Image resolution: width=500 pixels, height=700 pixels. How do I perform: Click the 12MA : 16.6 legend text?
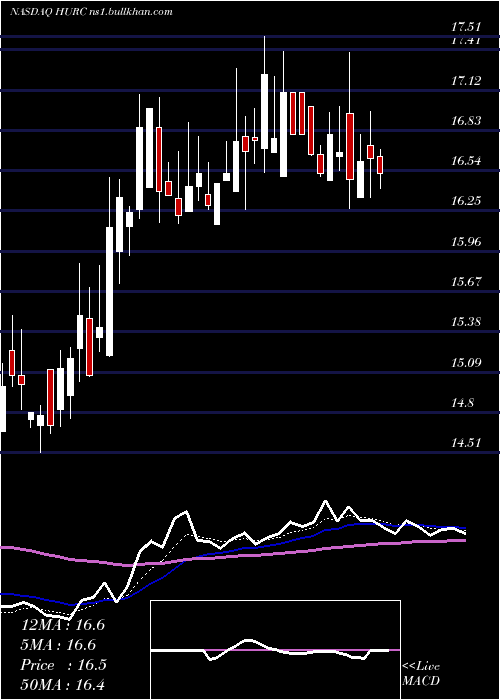[x=63, y=624]
